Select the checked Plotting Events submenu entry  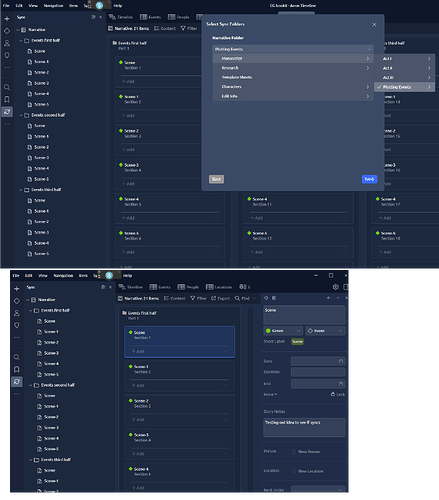(x=404, y=87)
